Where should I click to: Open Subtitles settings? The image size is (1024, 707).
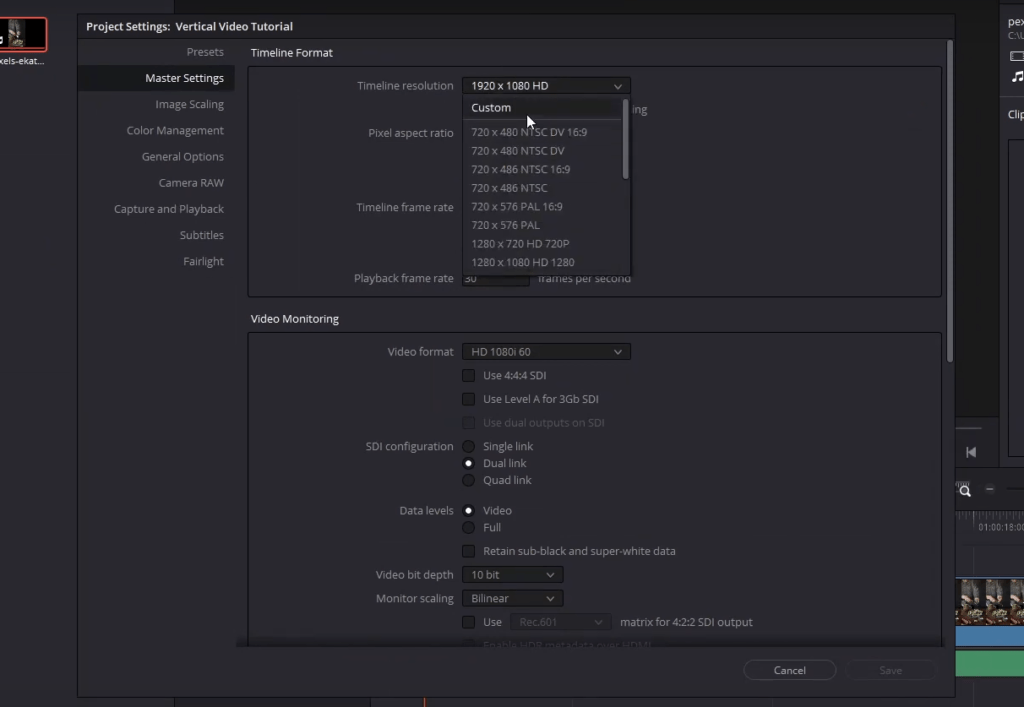pyautogui.click(x=202, y=234)
